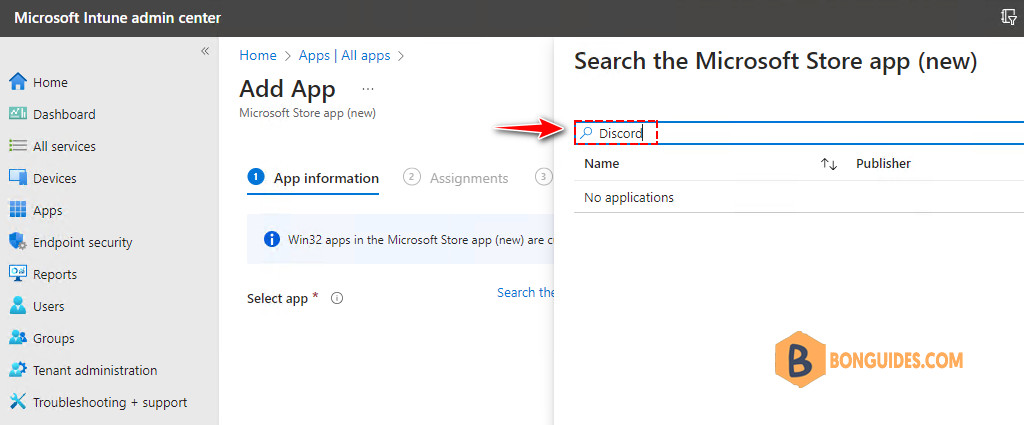This screenshot has width=1024, height=425.
Task: Go to Home breadcrumb link
Action: coord(258,55)
